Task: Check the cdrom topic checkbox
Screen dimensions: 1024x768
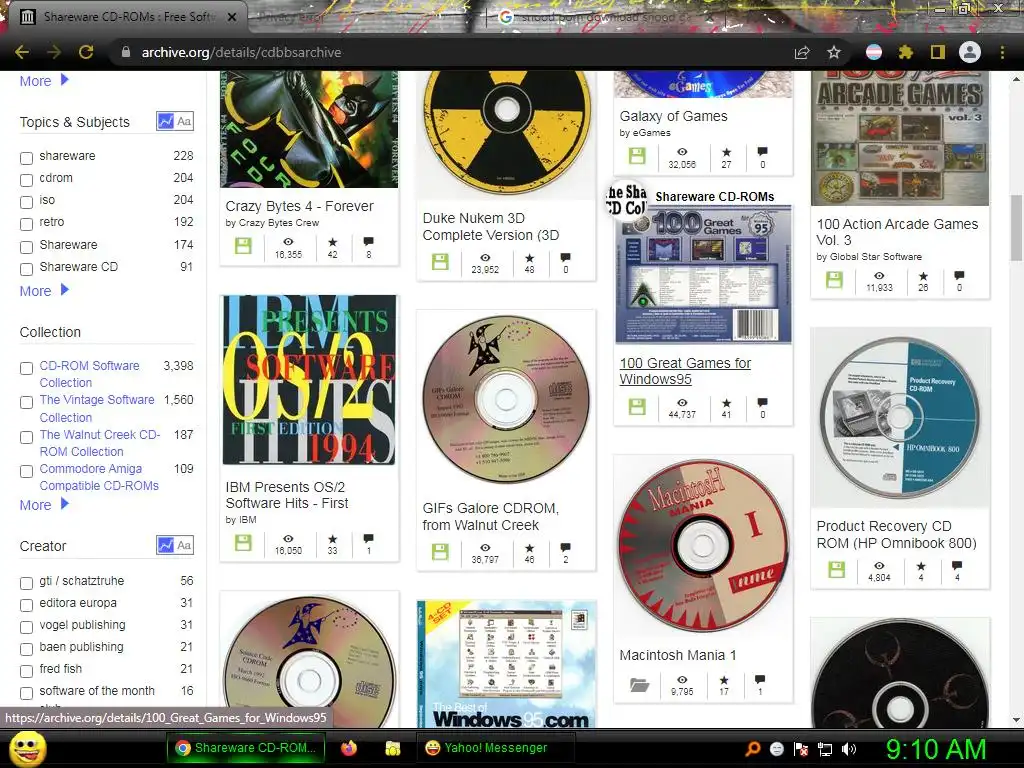Action: (x=26, y=180)
